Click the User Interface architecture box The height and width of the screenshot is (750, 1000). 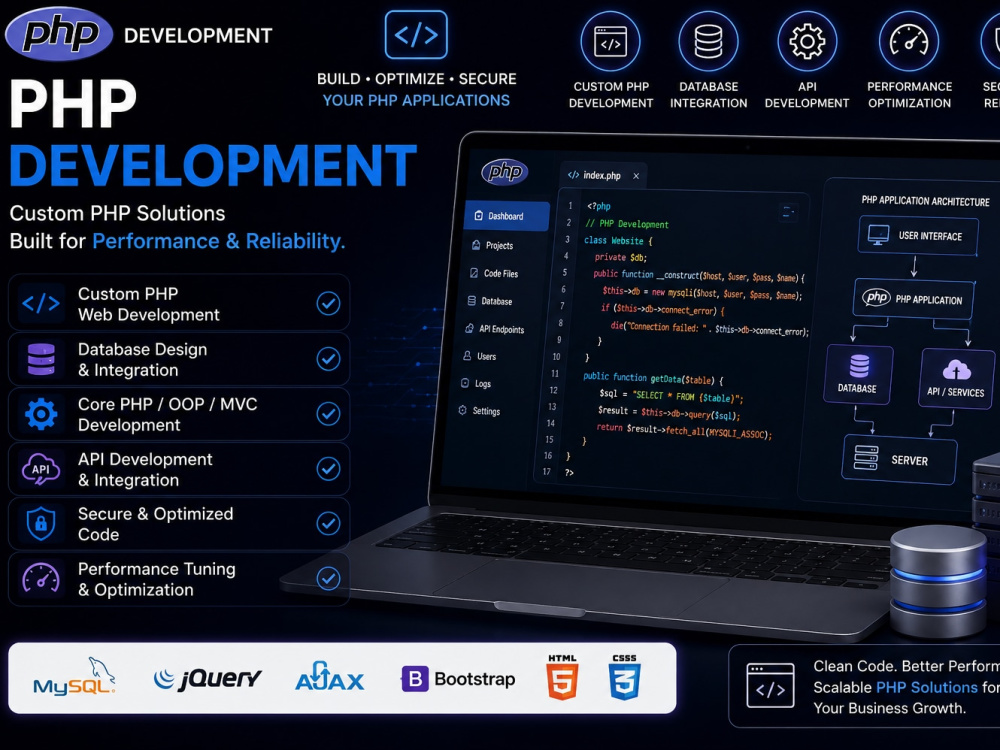coord(918,235)
